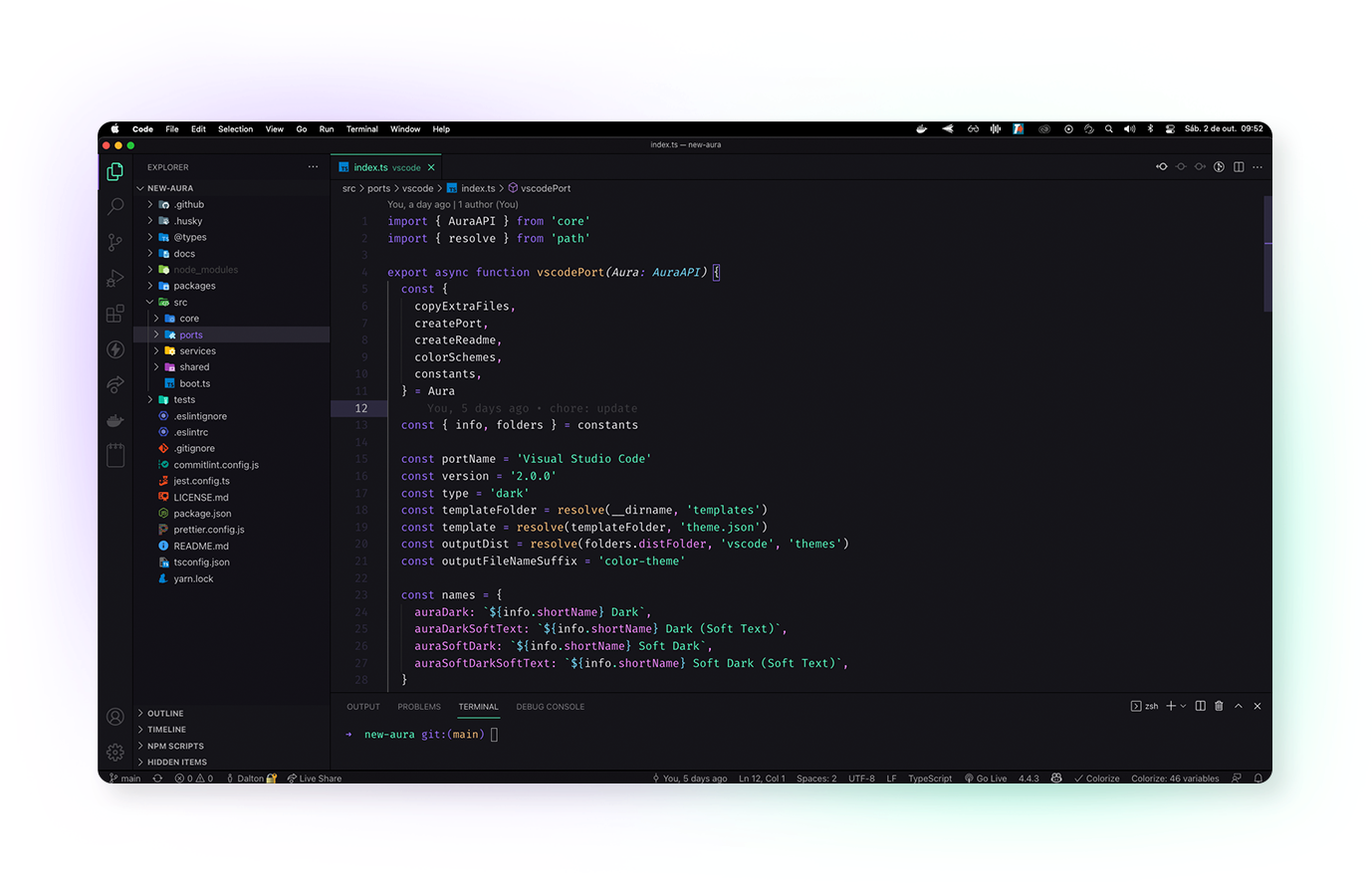Maximize the panel with the up chevron
Screen dimensions: 1372x892
click(x=1239, y=706)
